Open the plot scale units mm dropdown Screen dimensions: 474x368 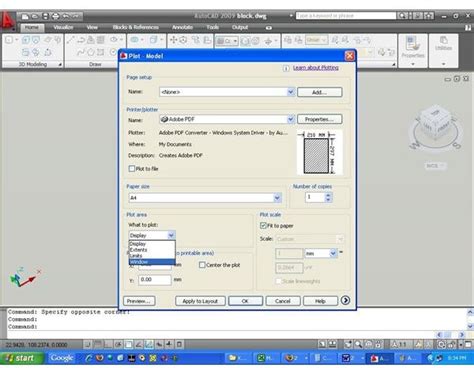pos(321,253)
